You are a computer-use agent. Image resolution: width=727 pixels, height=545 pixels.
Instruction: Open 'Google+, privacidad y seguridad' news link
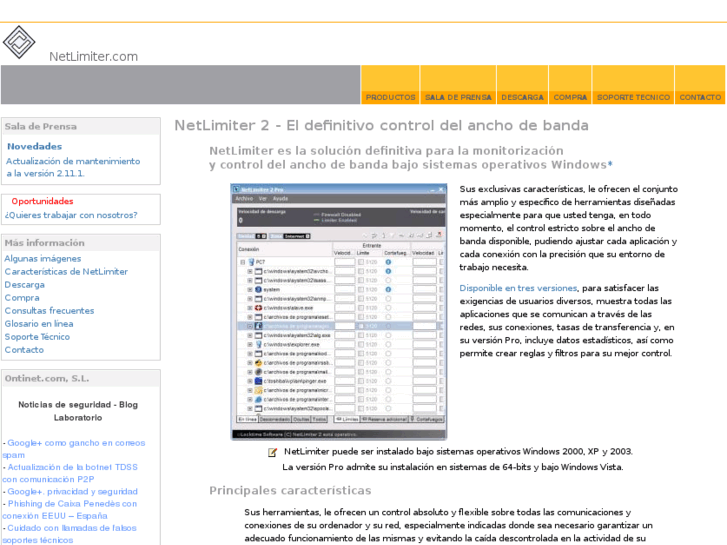click(x=72, y=491)
